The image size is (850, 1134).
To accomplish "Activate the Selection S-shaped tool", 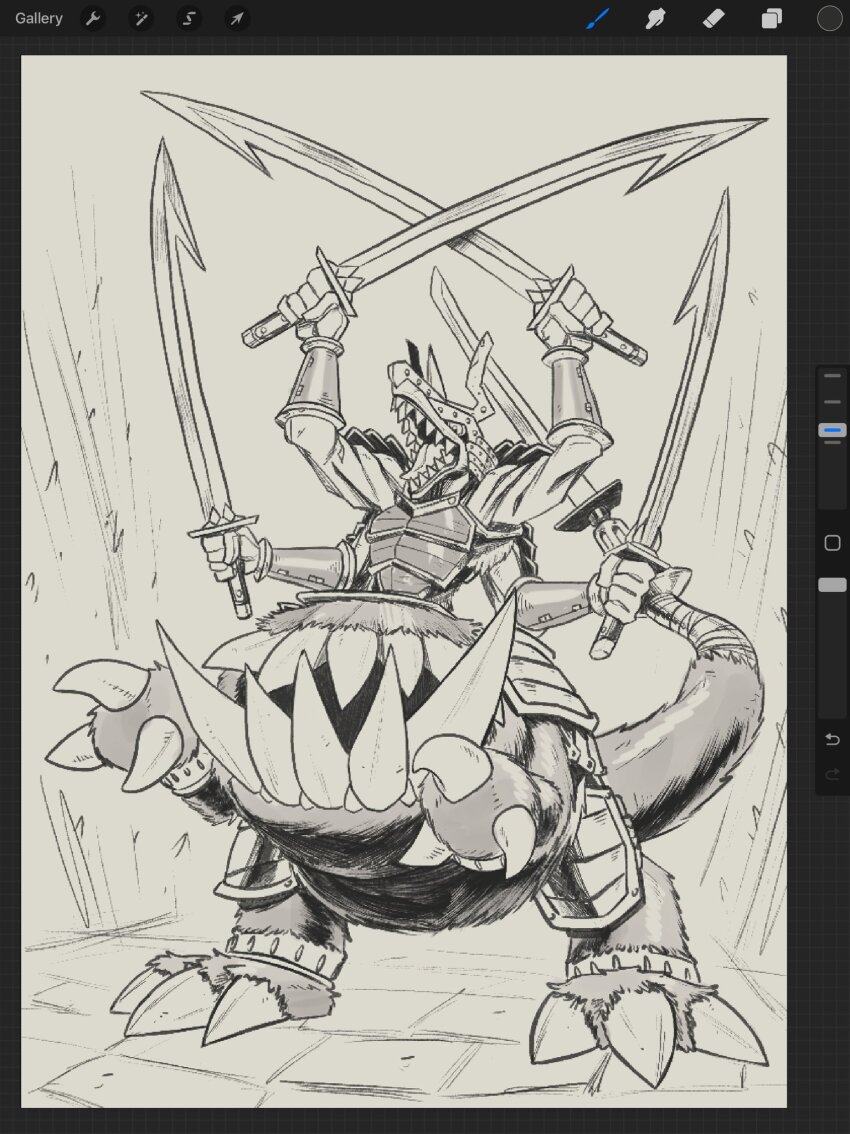I will [189, 18].
